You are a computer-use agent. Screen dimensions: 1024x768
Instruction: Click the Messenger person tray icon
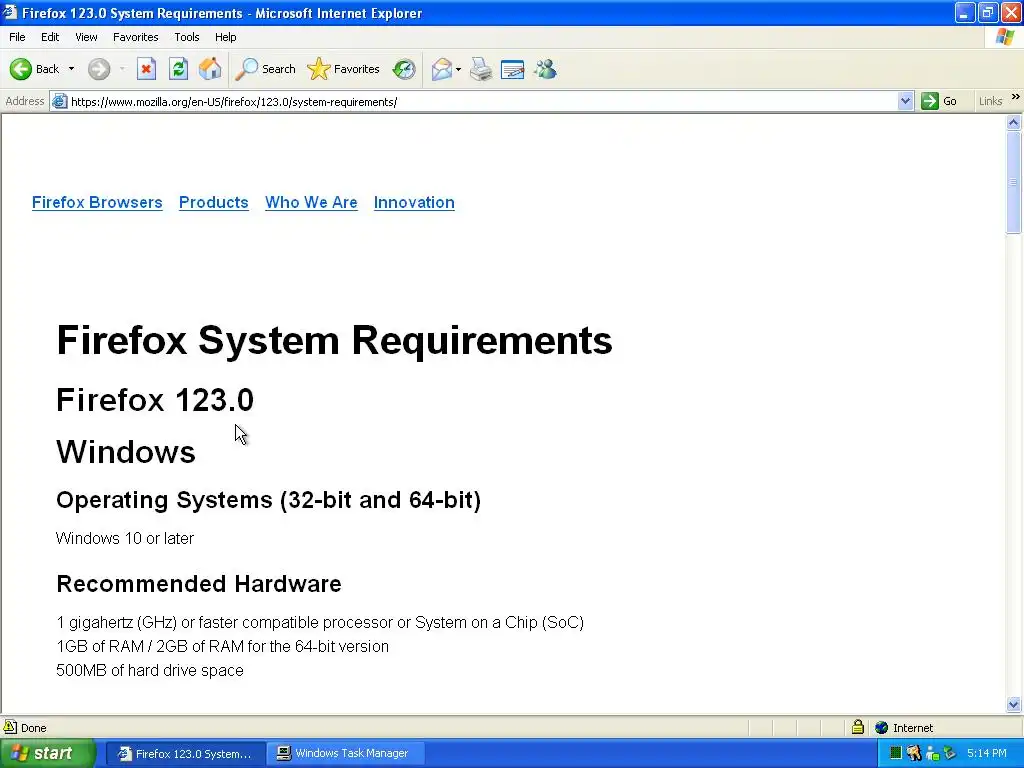(x=932, y=753)
